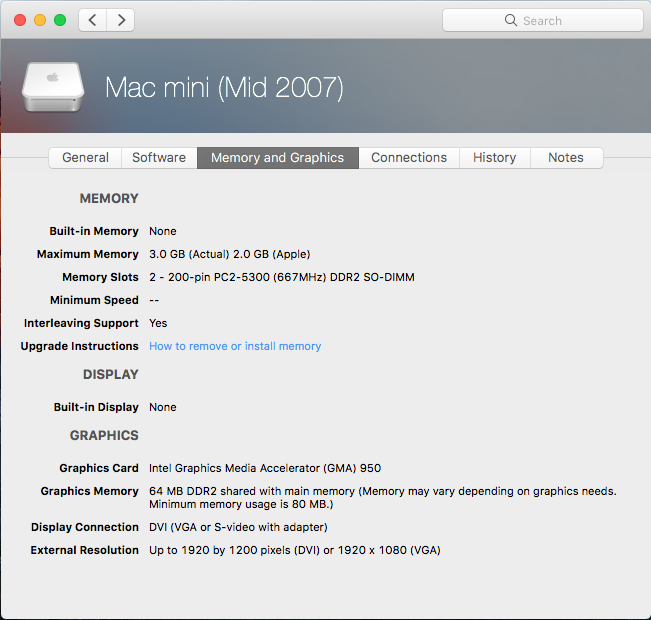Switch to the General tab
The height and width of the screenshot is (620, 651).
[85, 158]
